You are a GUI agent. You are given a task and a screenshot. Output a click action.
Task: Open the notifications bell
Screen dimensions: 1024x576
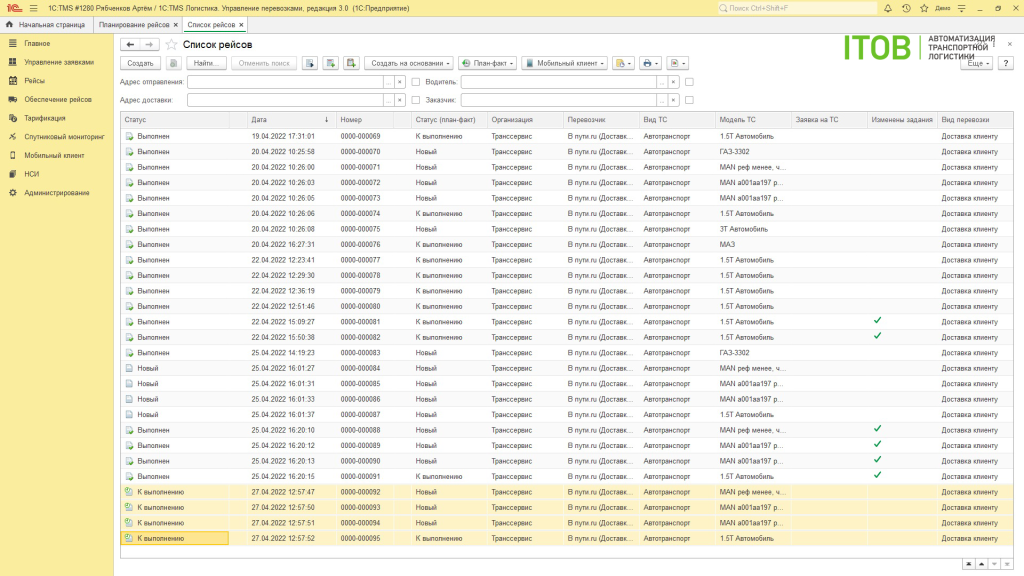[888, 8]
